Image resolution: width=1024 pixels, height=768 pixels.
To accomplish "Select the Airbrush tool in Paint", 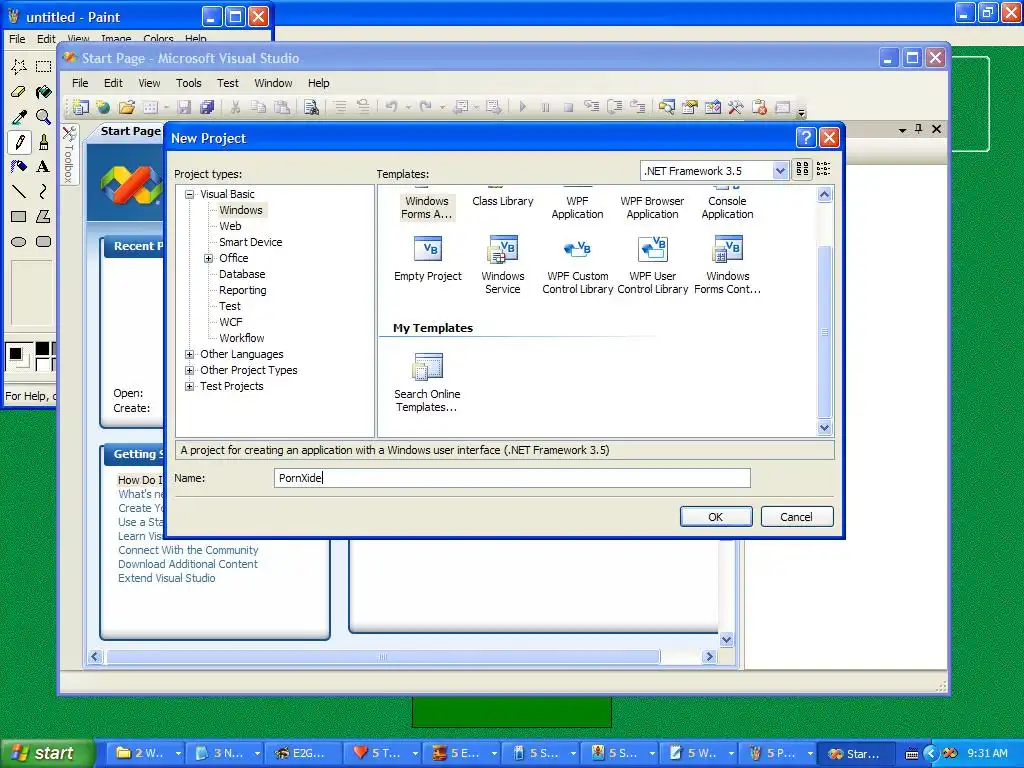I will [19, 166].
